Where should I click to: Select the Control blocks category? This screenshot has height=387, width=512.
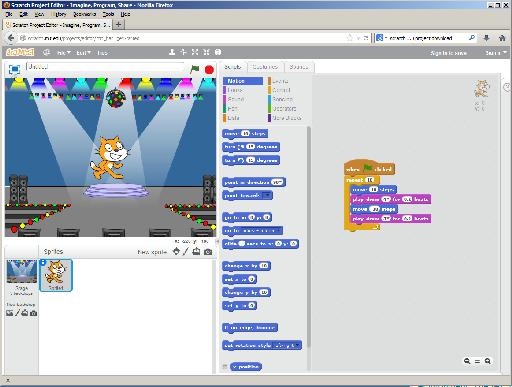(x=282, y=90)
